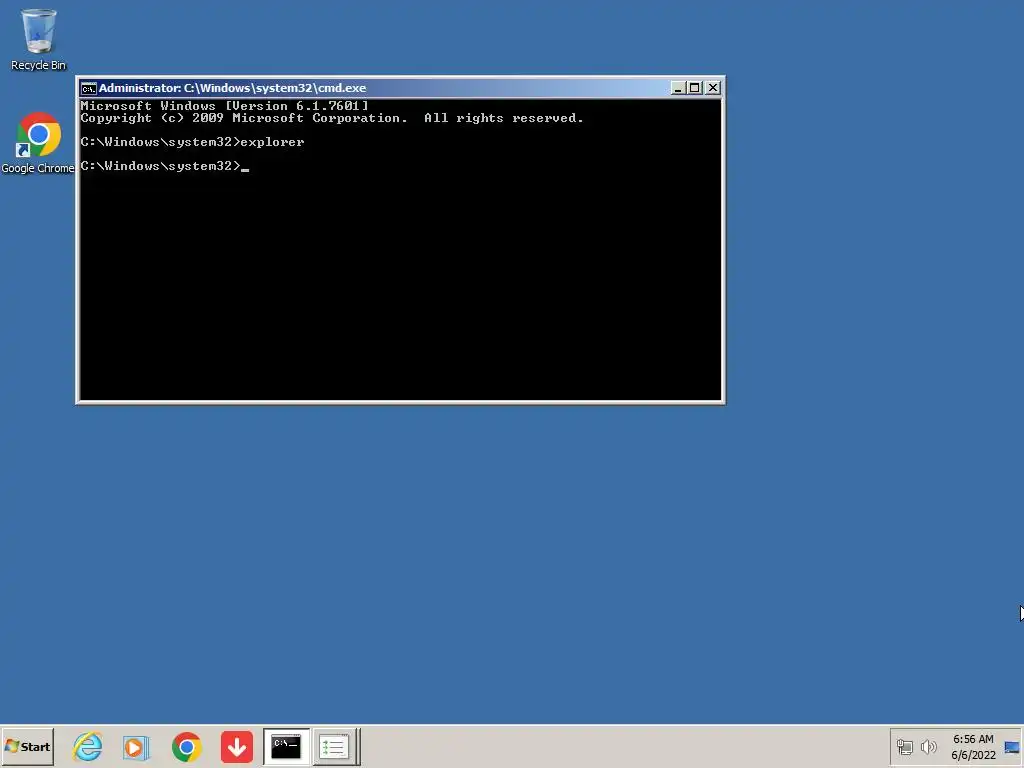Open the green list app in taskbar
The image size is (1024, 768).
click(x=334, y=746)
